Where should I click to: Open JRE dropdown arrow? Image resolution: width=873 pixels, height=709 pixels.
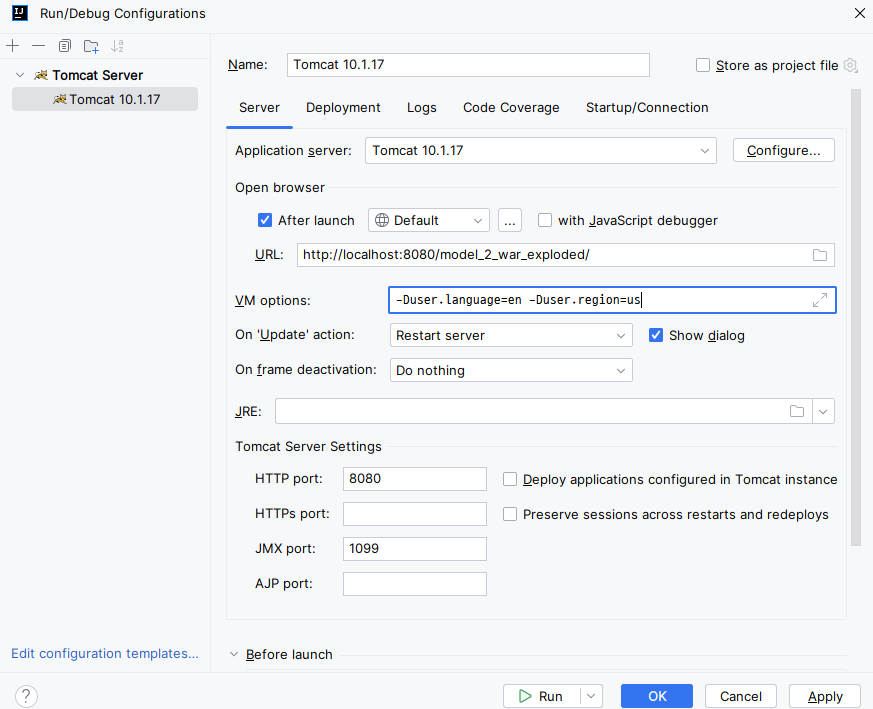823,411
